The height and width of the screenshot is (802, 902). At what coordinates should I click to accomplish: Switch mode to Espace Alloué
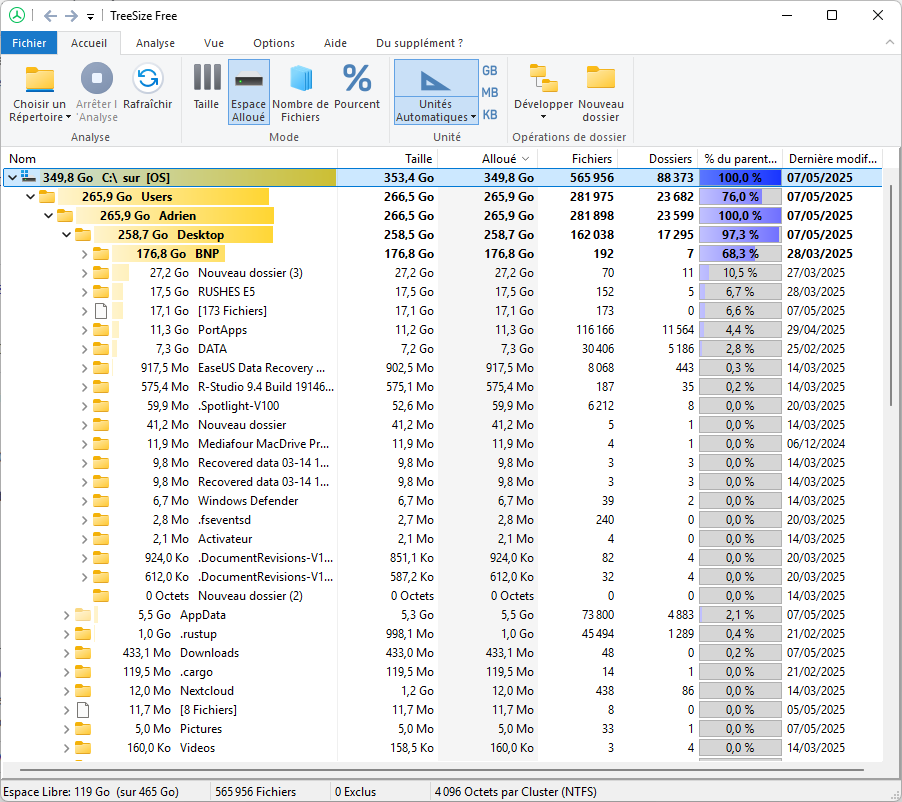(249, 92)
